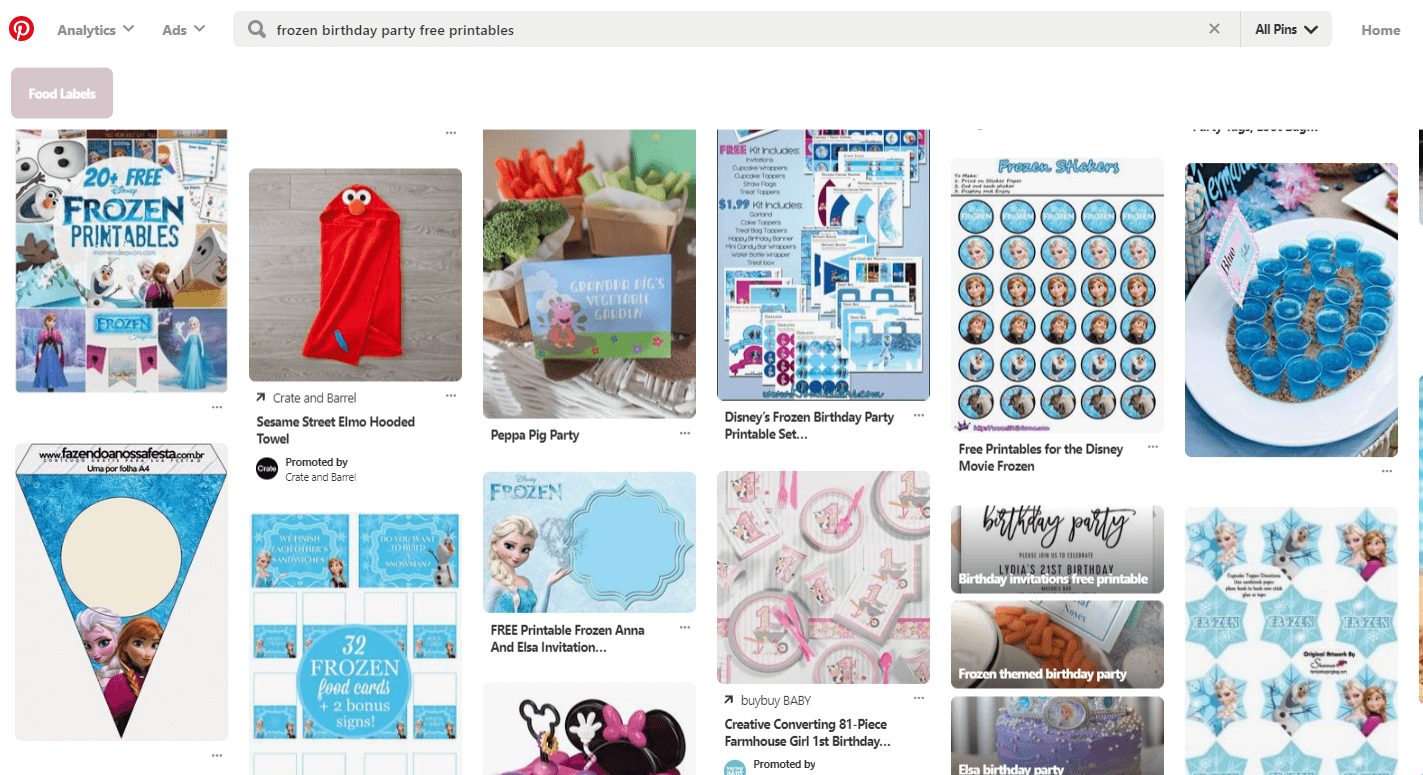1423x775 pixels.
Task: Expand the Ads dropdown menu
Action: 184,29
